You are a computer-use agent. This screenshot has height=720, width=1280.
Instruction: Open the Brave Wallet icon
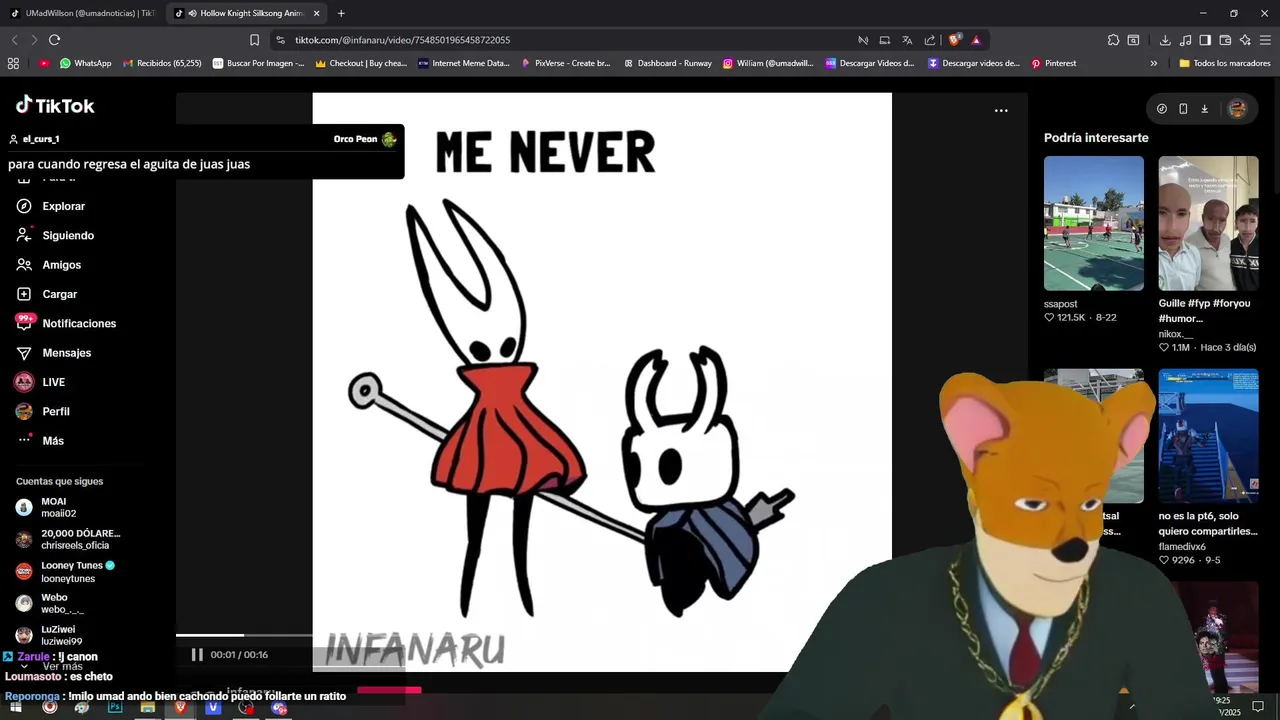(x=1225, y=40)
